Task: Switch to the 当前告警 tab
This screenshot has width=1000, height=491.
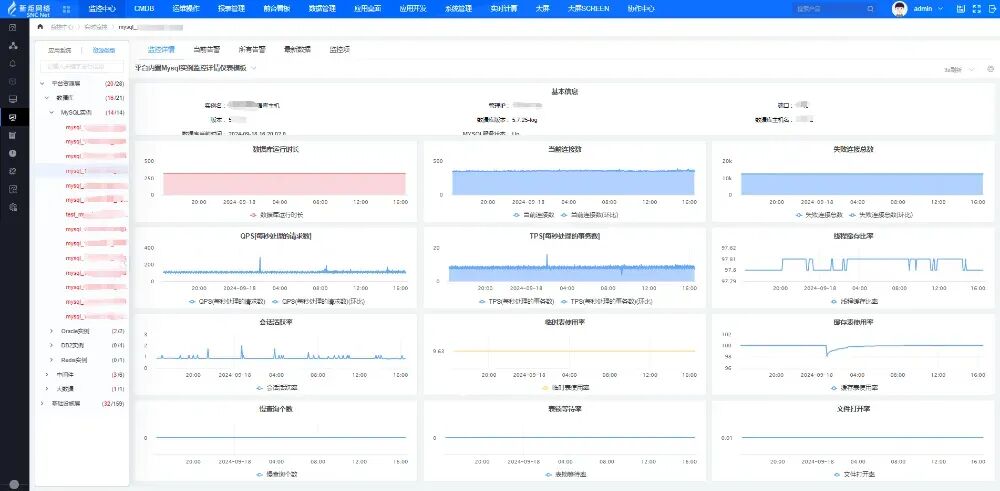Action: coord(206,49)
